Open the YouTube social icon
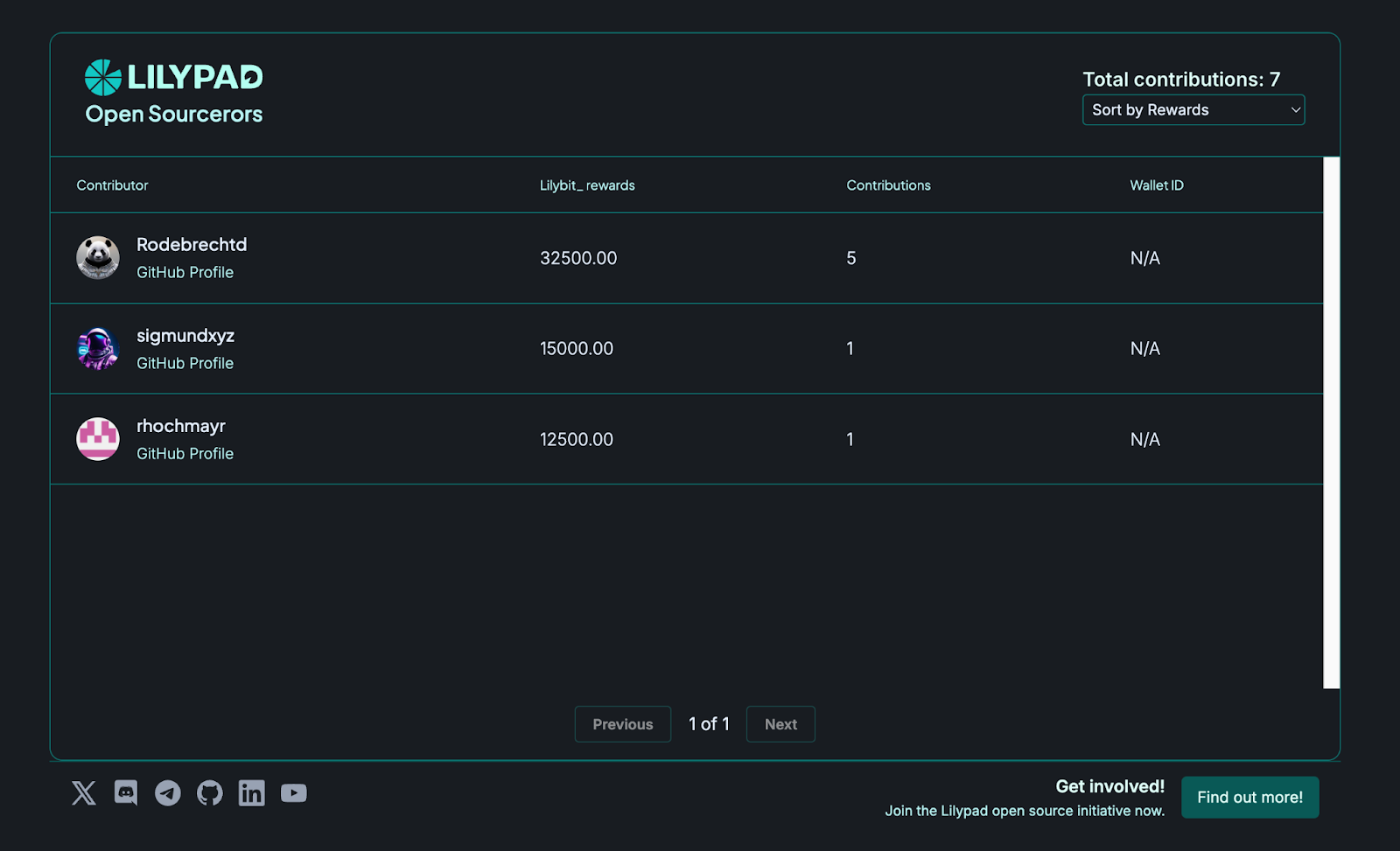The image size is (1400, 851). click(294, 792)
